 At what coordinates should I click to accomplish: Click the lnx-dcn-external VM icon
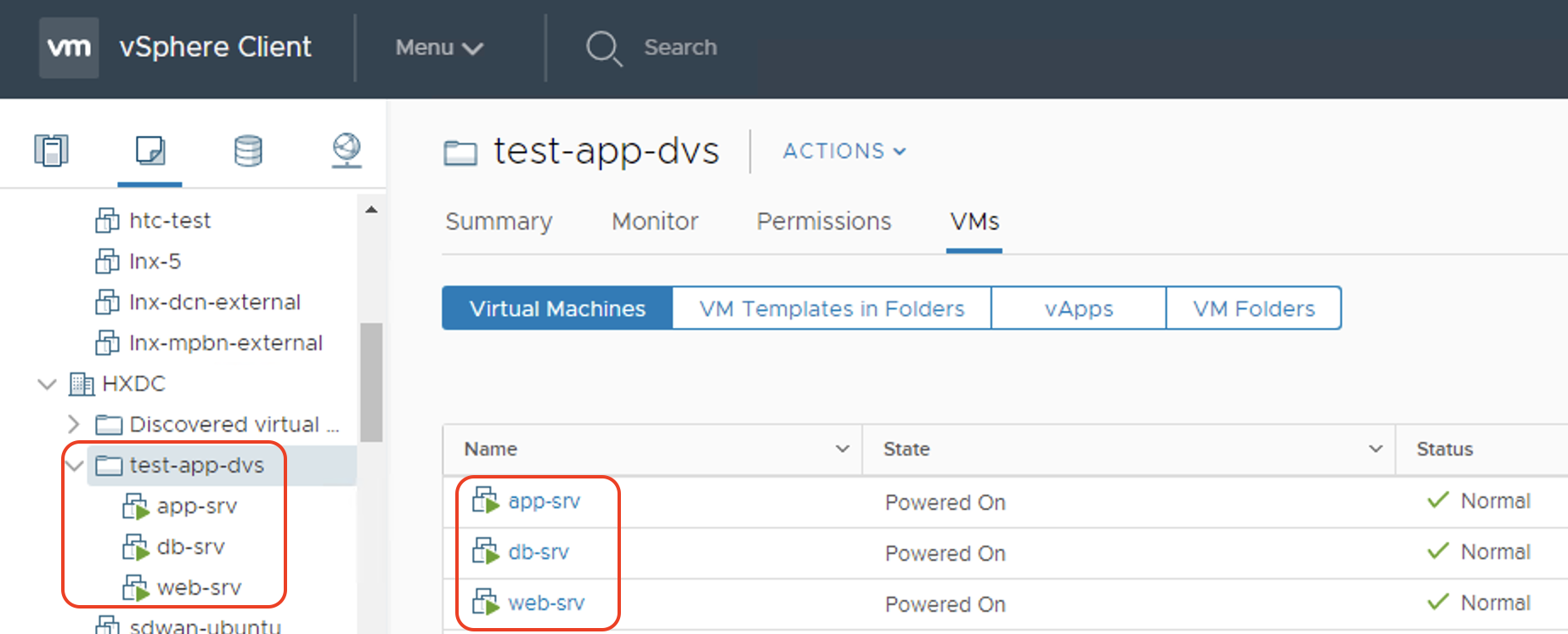(x=107, y=303)
